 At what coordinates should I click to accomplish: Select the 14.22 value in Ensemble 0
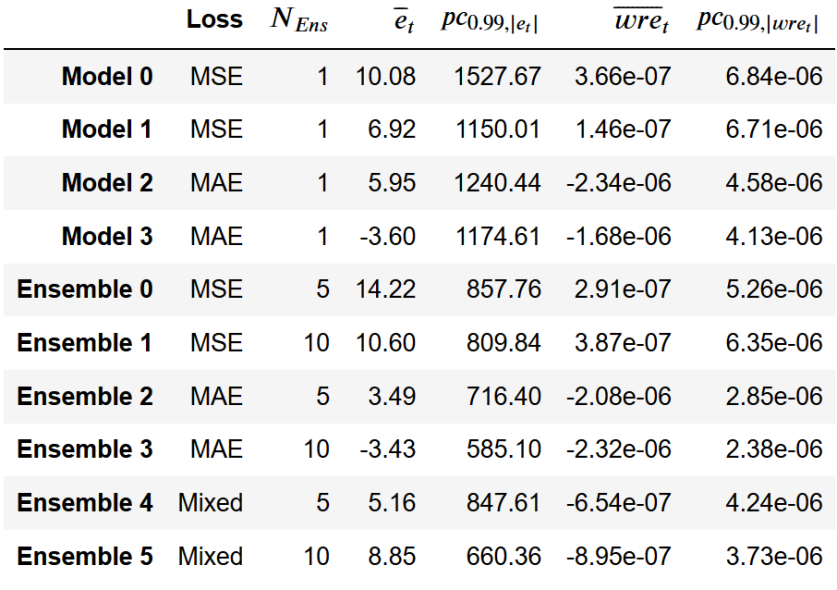pyautogui.click(x=385, y=289)
